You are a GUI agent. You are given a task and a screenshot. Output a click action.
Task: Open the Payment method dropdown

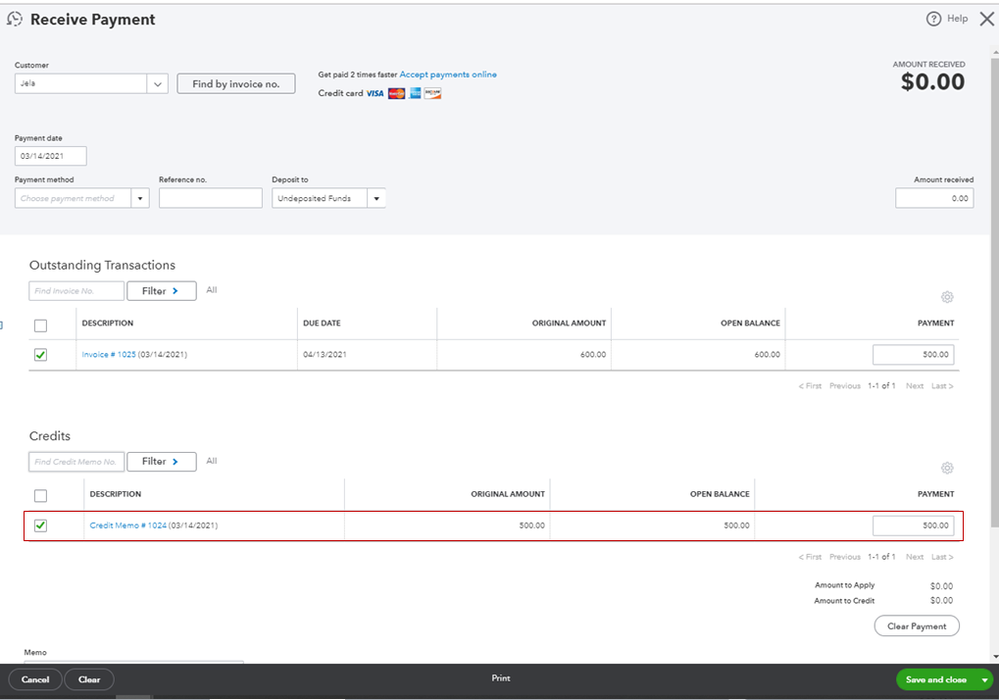pyautogui.click(x=82, y=198)
